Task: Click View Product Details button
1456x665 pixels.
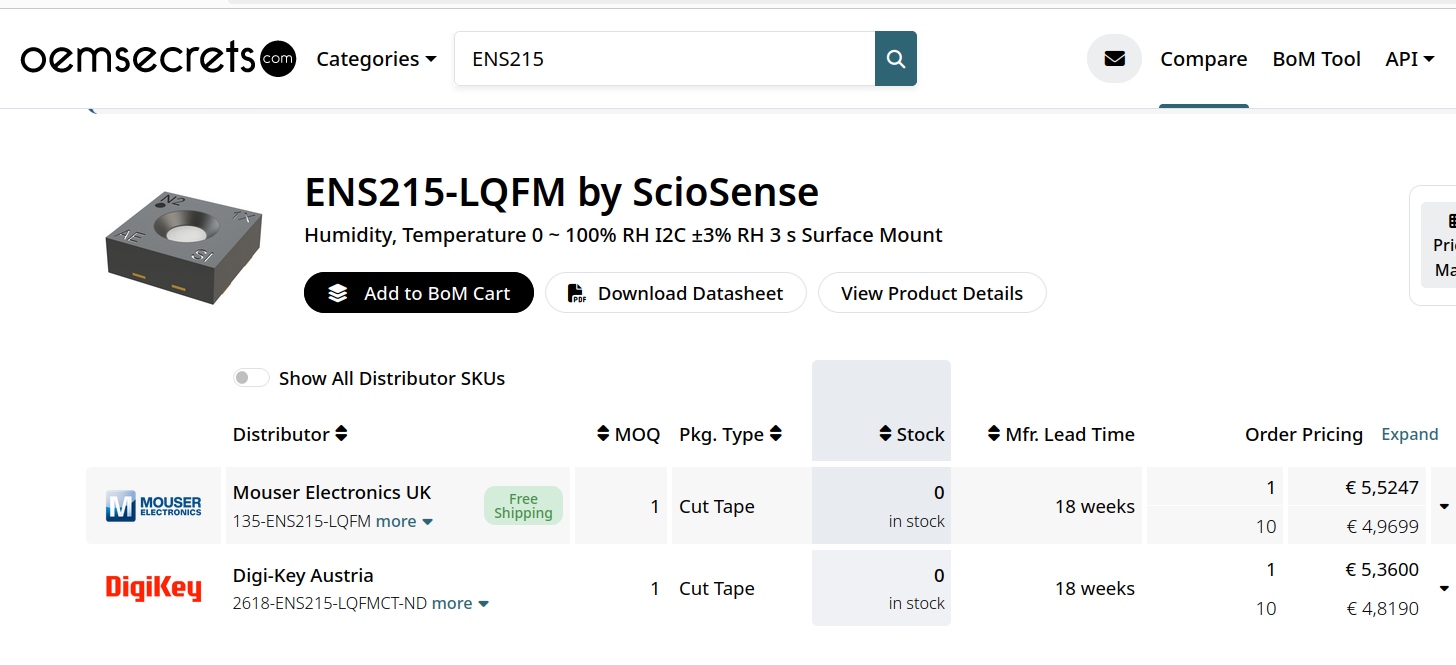Action: (932, 293)
